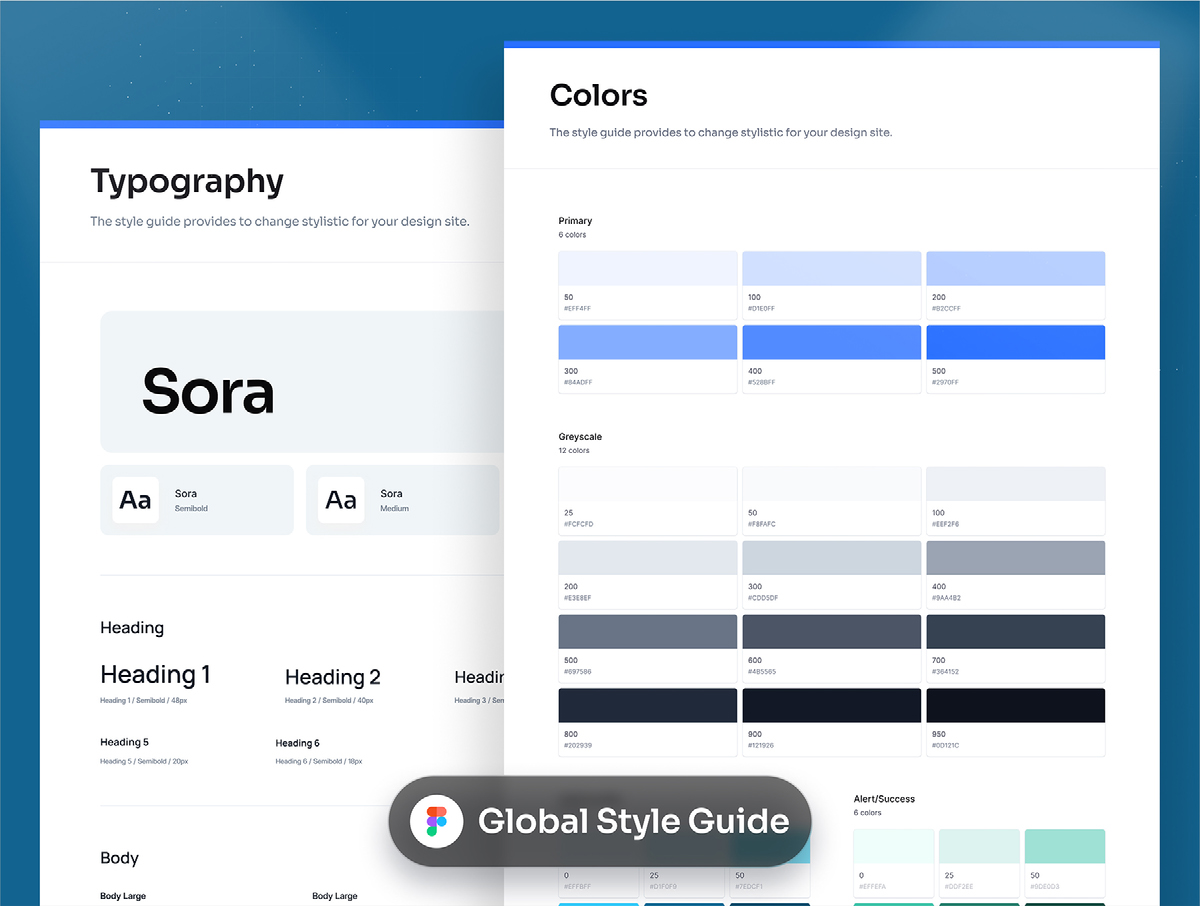This screenshot has height=906, width=1200.
Task: Select the Greyscale 700 swatch #364152
Action: click(1016, 649)
